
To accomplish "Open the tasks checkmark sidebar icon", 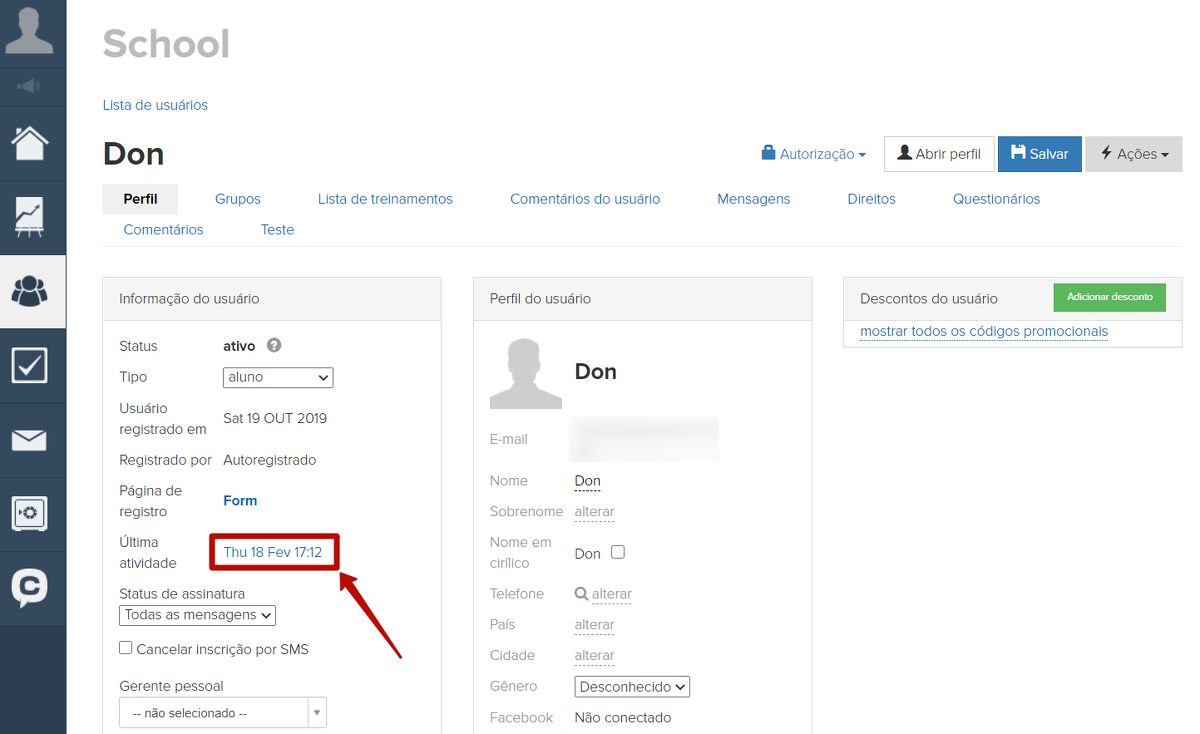I will tap(30, 365).
